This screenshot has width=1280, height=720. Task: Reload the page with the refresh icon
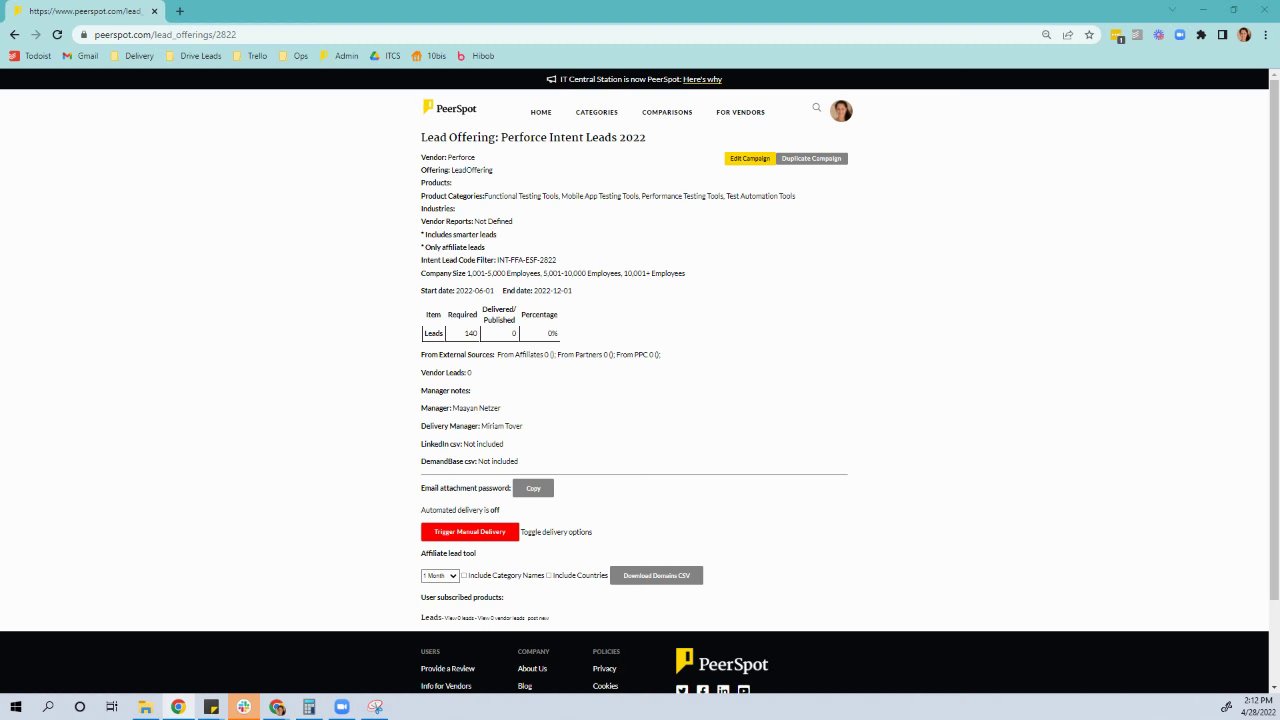57,34
